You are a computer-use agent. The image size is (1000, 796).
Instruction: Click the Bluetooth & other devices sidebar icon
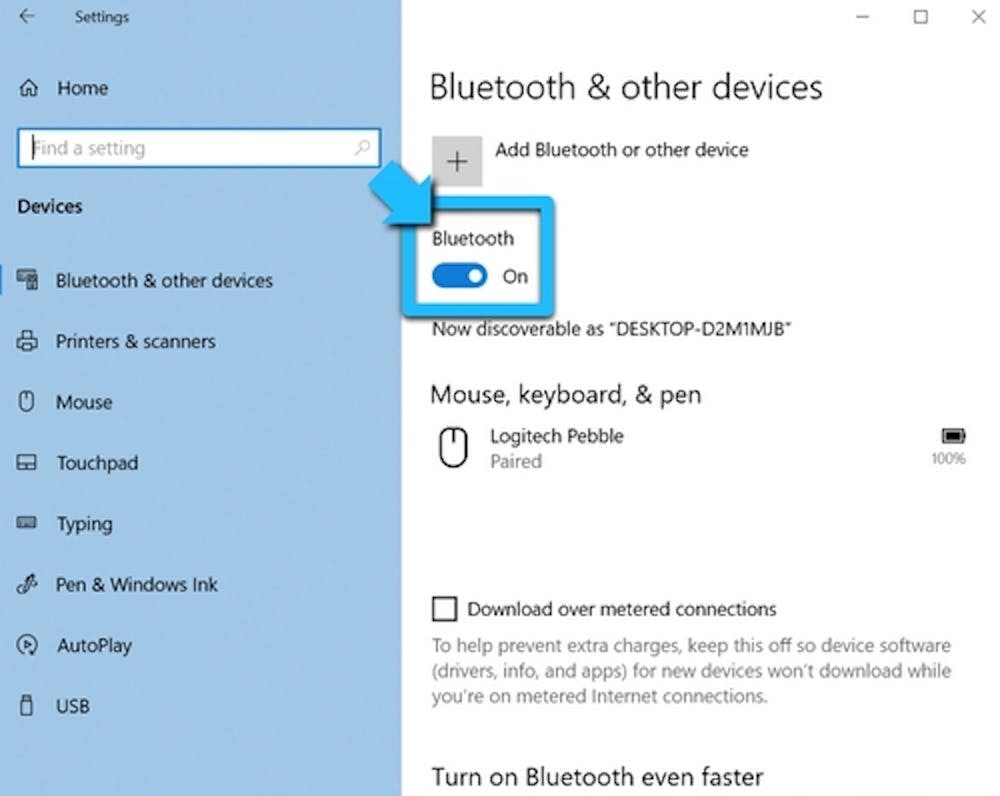coord(27,281)
